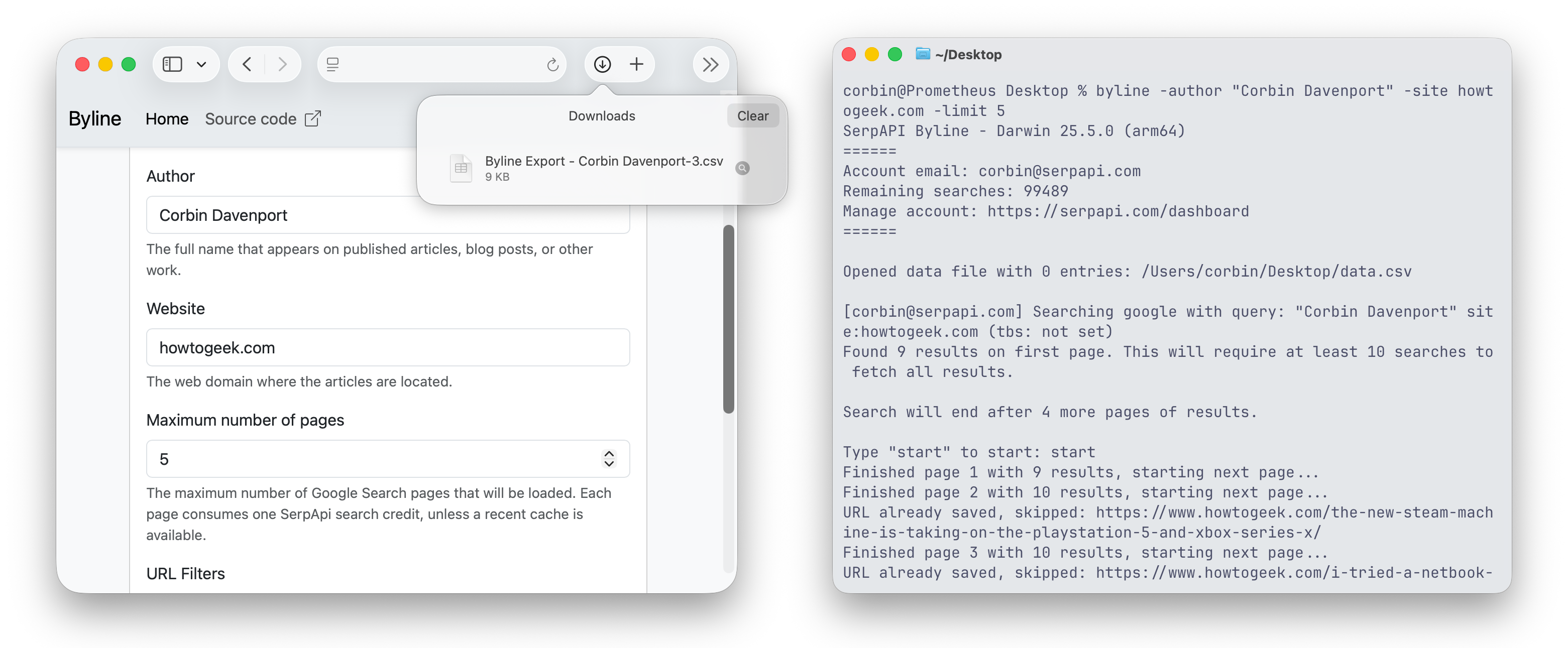Click the ~/Desktop folder icon in Terminal title

point(923,54)
